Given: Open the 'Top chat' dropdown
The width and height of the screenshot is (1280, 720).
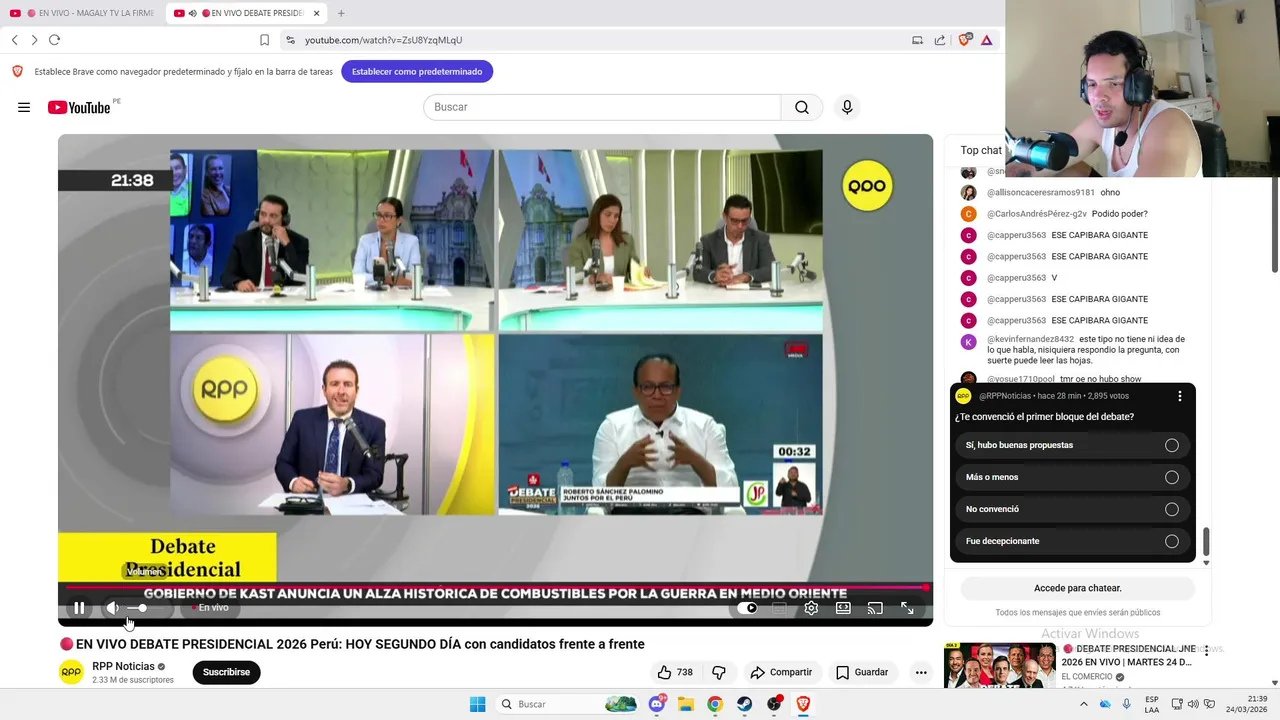Looking at the screenshot, I should click(x=981, y=150).
